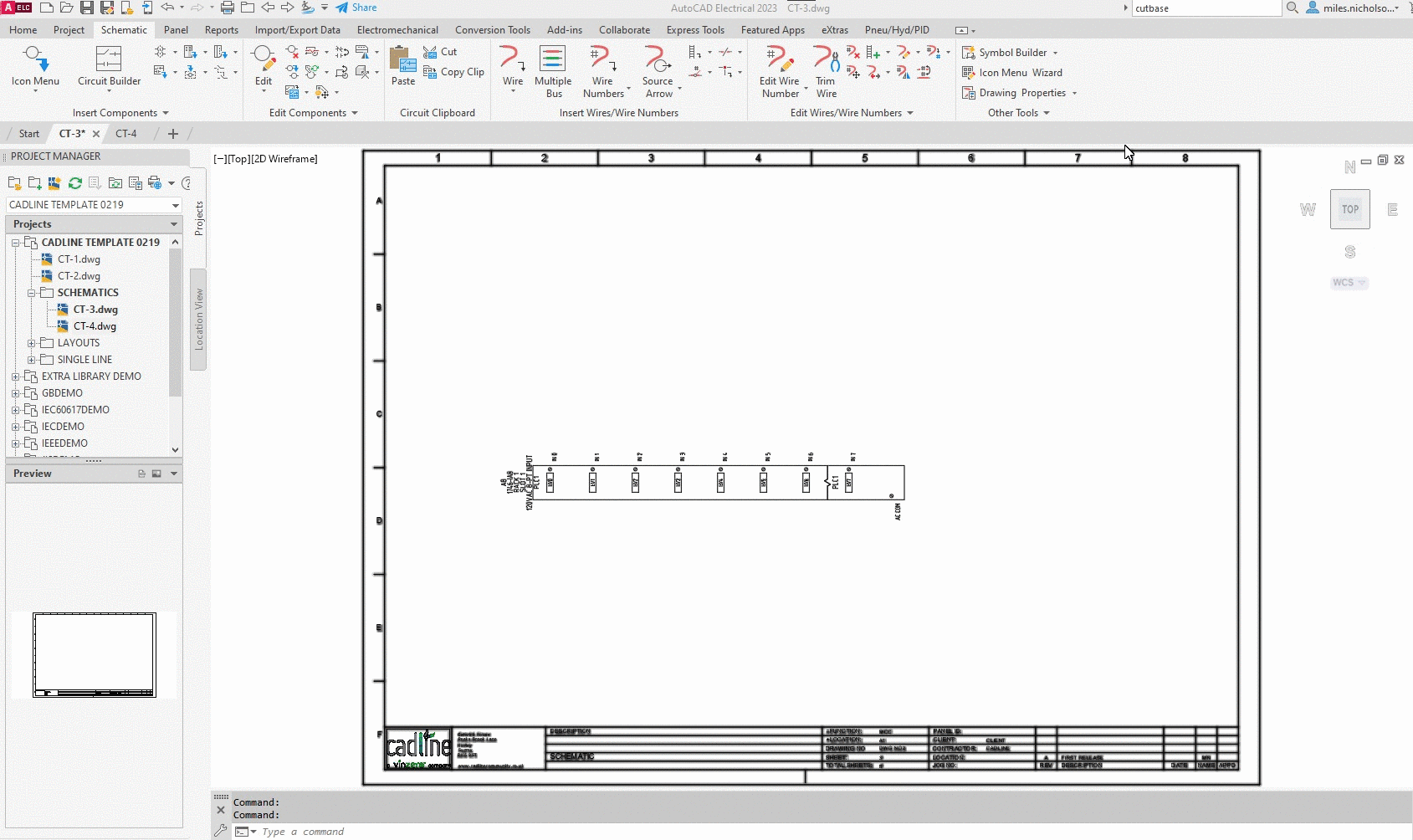Viewport: 1413px width, 840px height.
Task: Open the Import/Export Data tab
Action: (x=298, y=30)
